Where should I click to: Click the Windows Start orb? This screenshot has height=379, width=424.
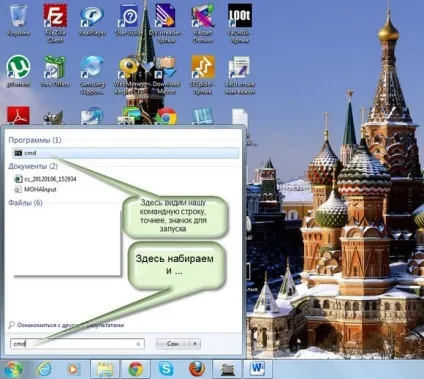click(13, 369)
